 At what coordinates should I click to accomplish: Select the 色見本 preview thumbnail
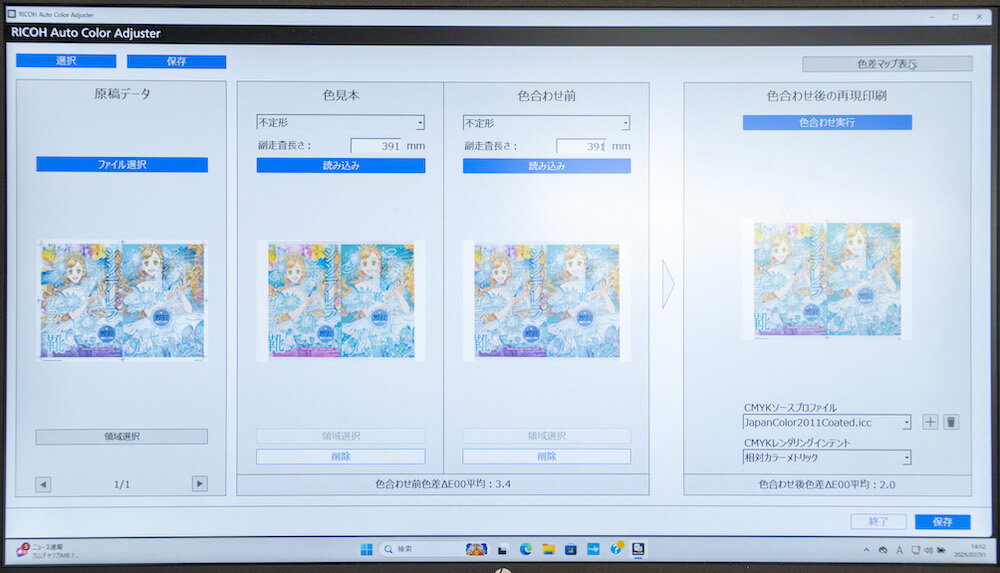click(x=341, y=301)
